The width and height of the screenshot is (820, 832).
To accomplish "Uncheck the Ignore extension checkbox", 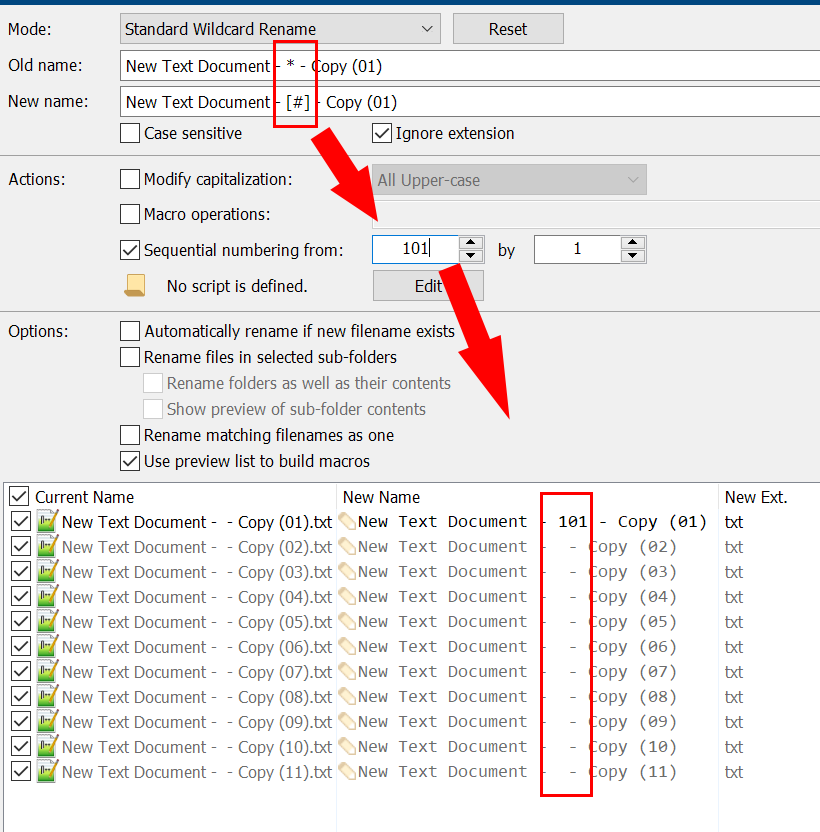I will click(382, 133).
